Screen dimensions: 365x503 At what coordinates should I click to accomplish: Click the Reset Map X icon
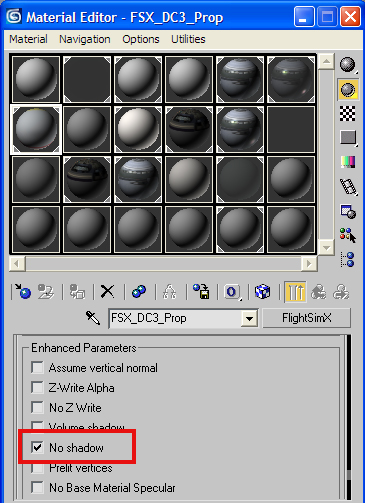[x=107, y=292]
